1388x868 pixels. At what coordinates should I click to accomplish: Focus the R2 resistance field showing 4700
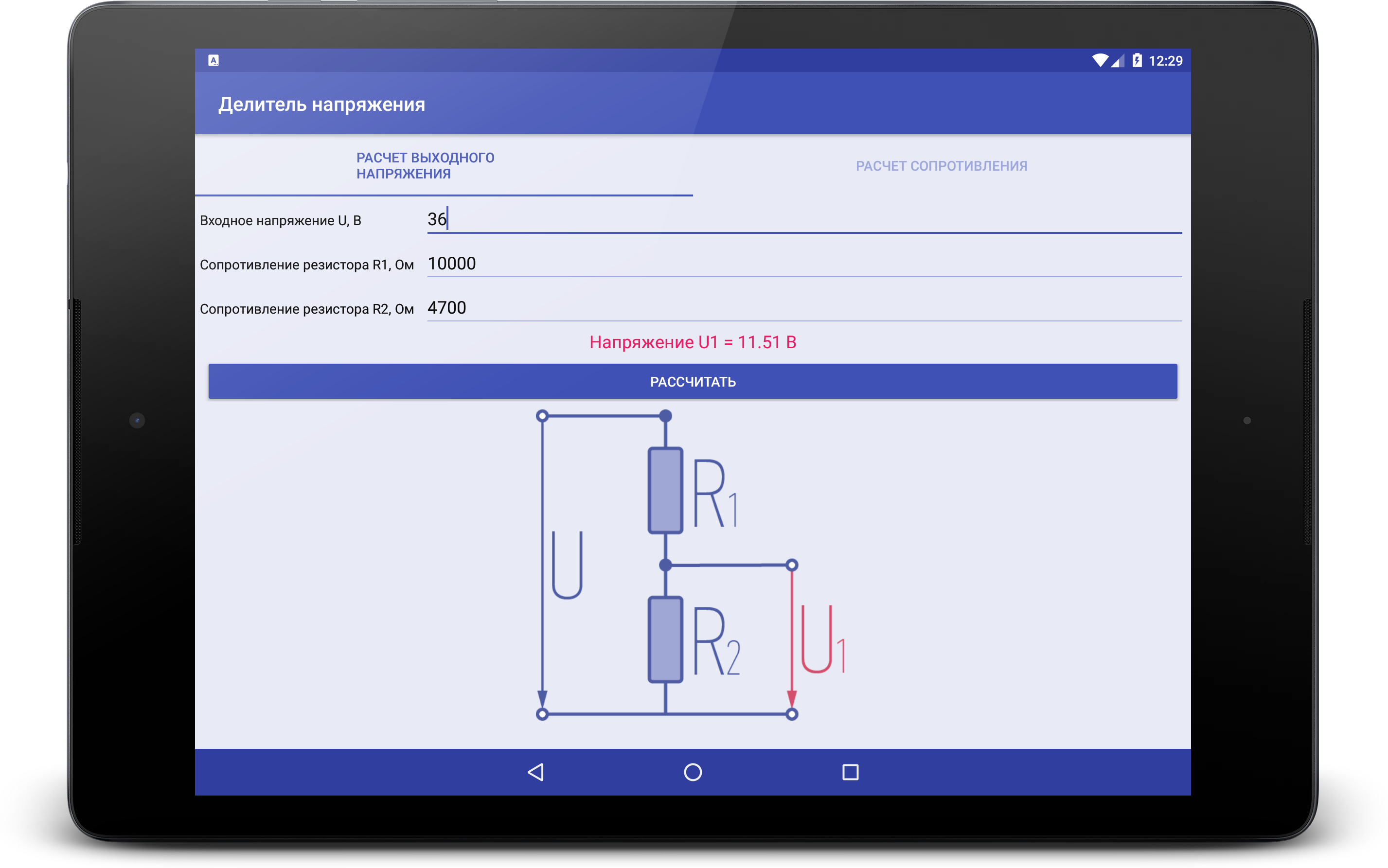804,308
